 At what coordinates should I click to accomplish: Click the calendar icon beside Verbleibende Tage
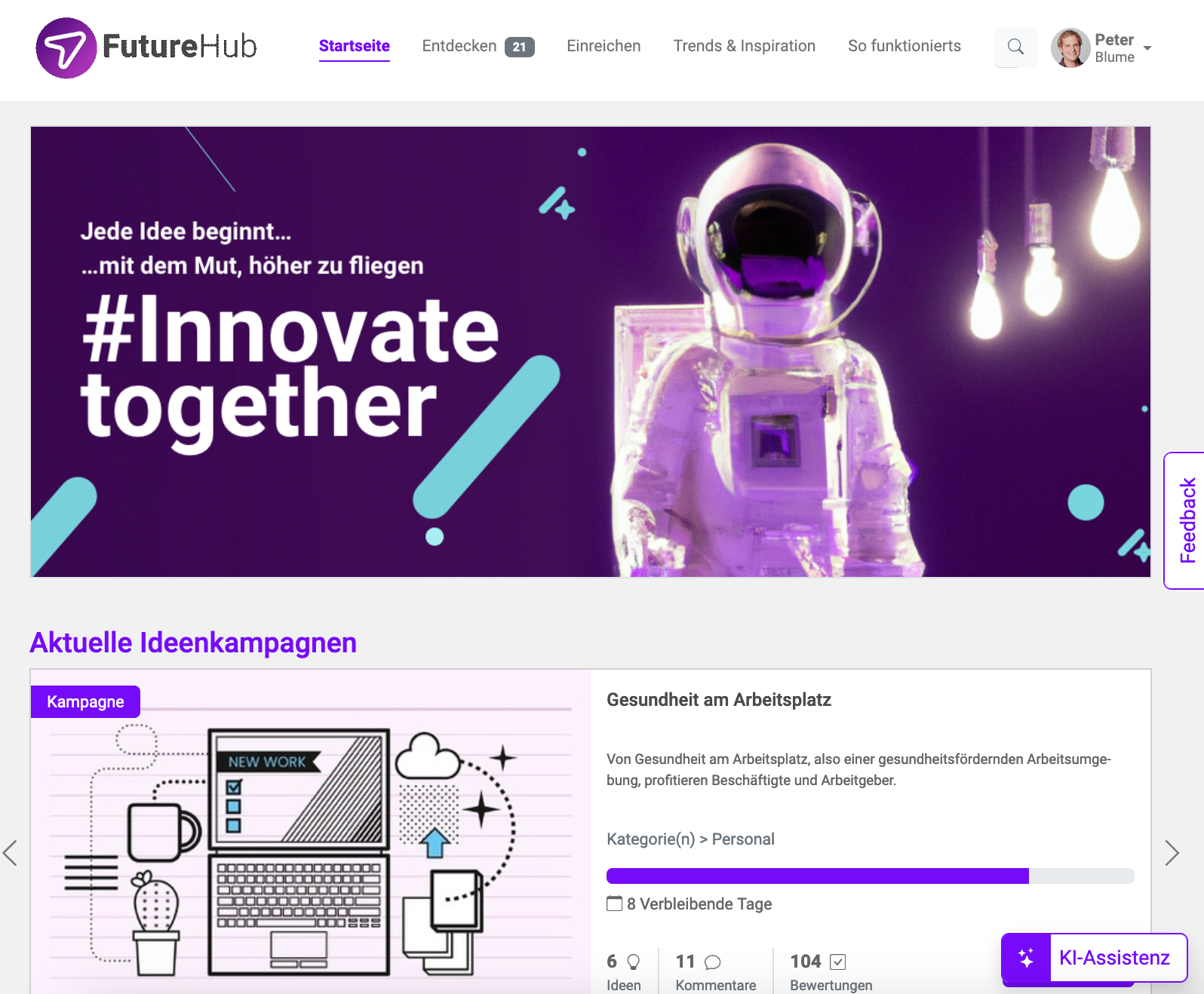[x=615, y=903]
